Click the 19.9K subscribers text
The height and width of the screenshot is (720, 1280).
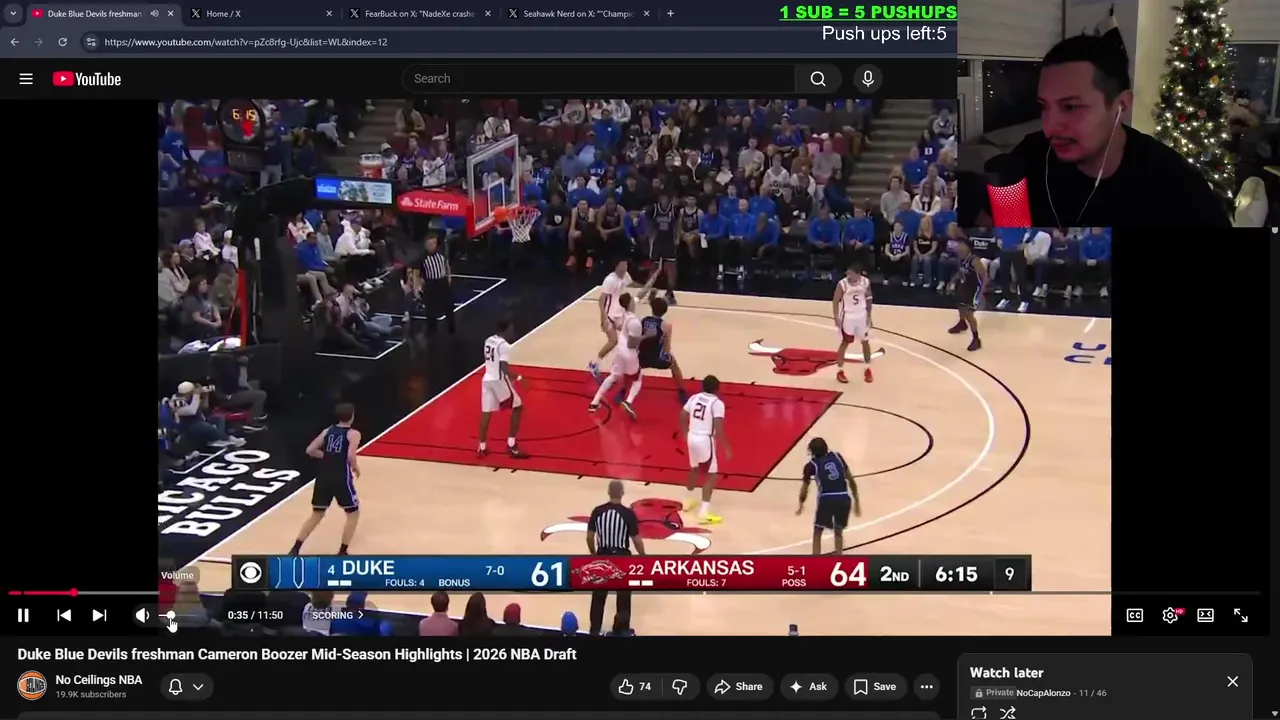(x=91, y=694)
